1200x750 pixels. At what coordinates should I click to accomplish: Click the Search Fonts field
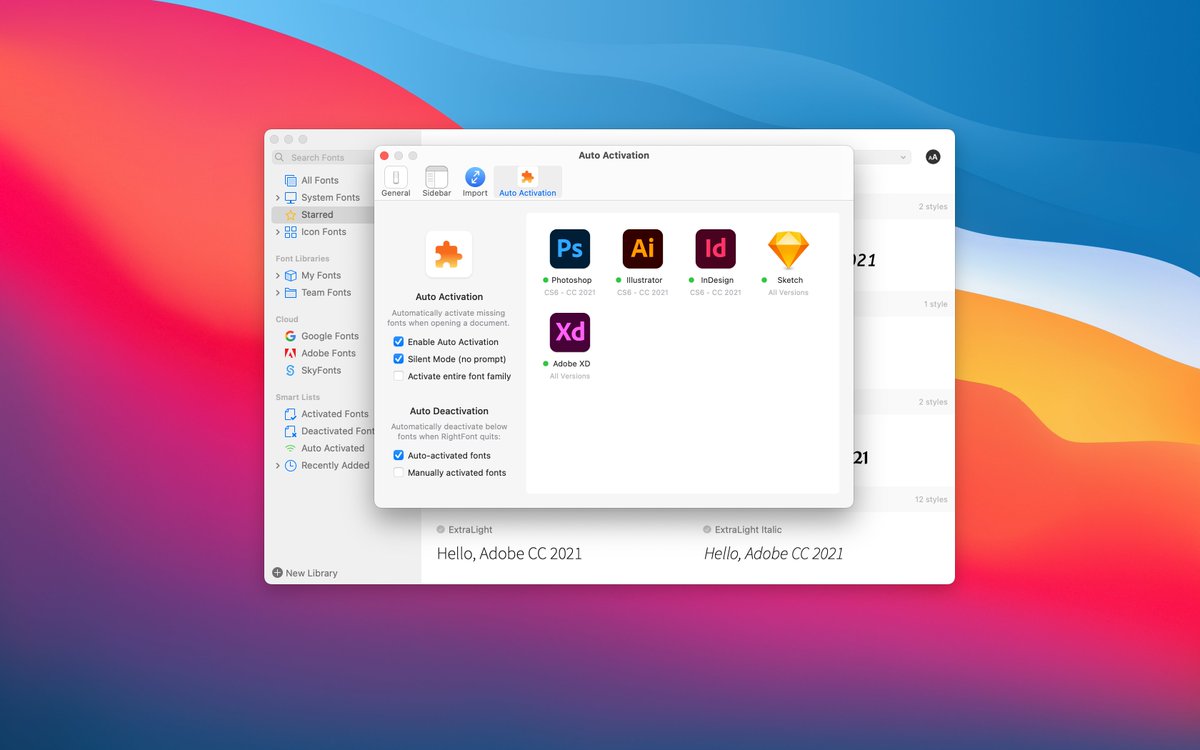pos(323,157)
